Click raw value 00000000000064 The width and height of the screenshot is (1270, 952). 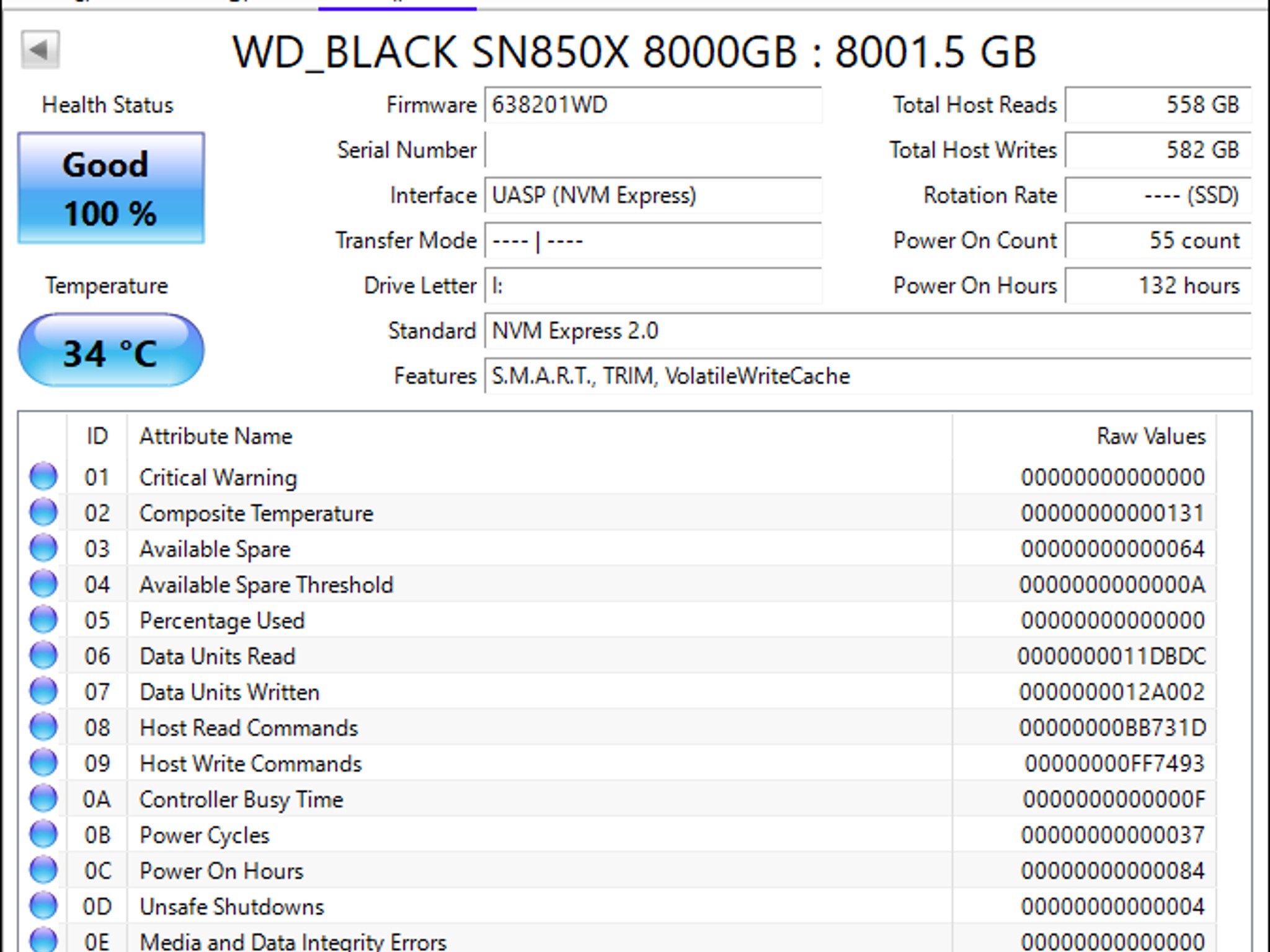click(1113, 549)
